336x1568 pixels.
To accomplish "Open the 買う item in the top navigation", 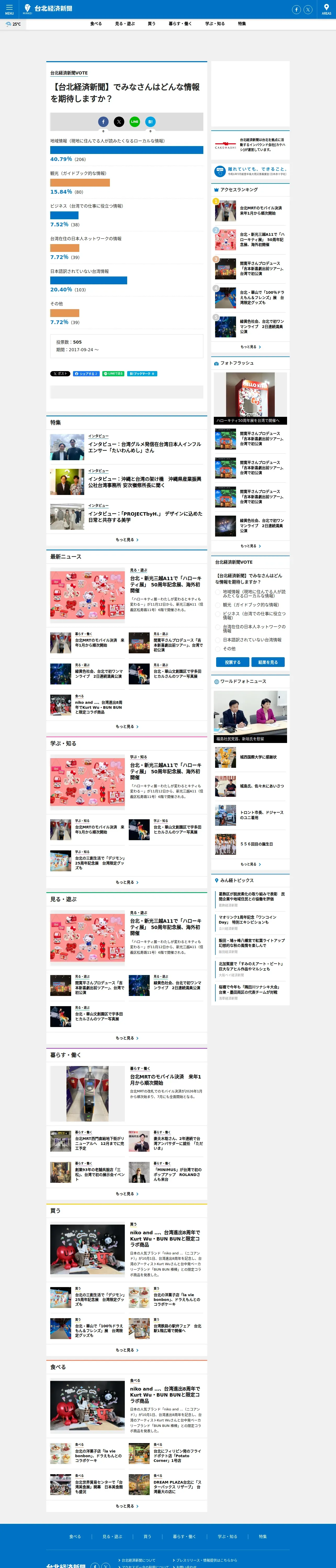I will point(151,24).
